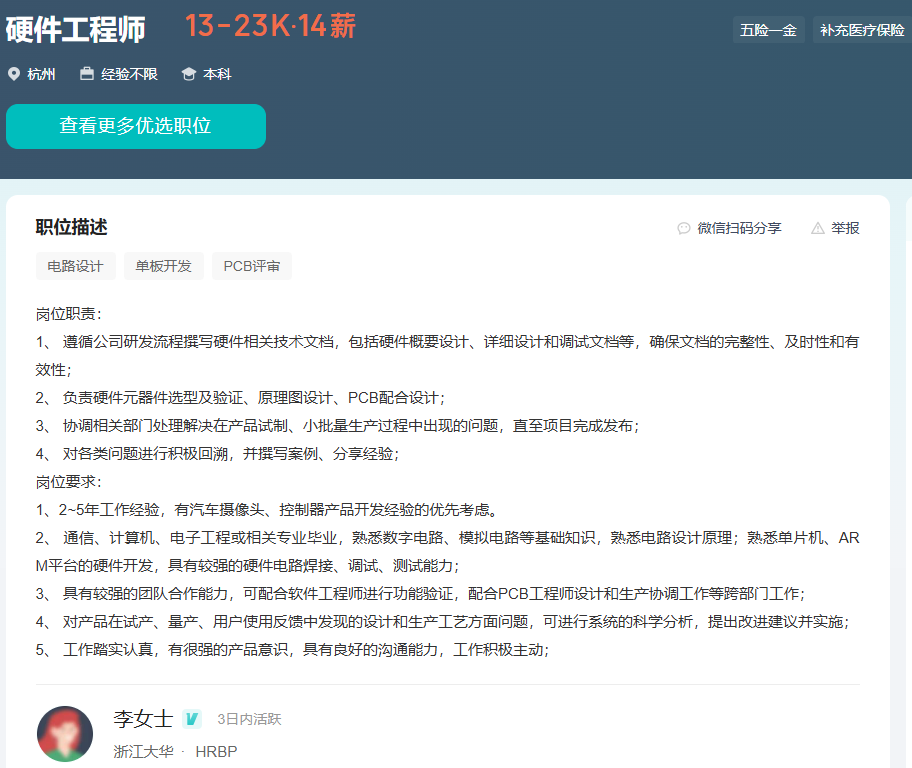Click the verified badge next to 李女士
The width and height of the screenshot is (912, 768).
click(193, 719)
